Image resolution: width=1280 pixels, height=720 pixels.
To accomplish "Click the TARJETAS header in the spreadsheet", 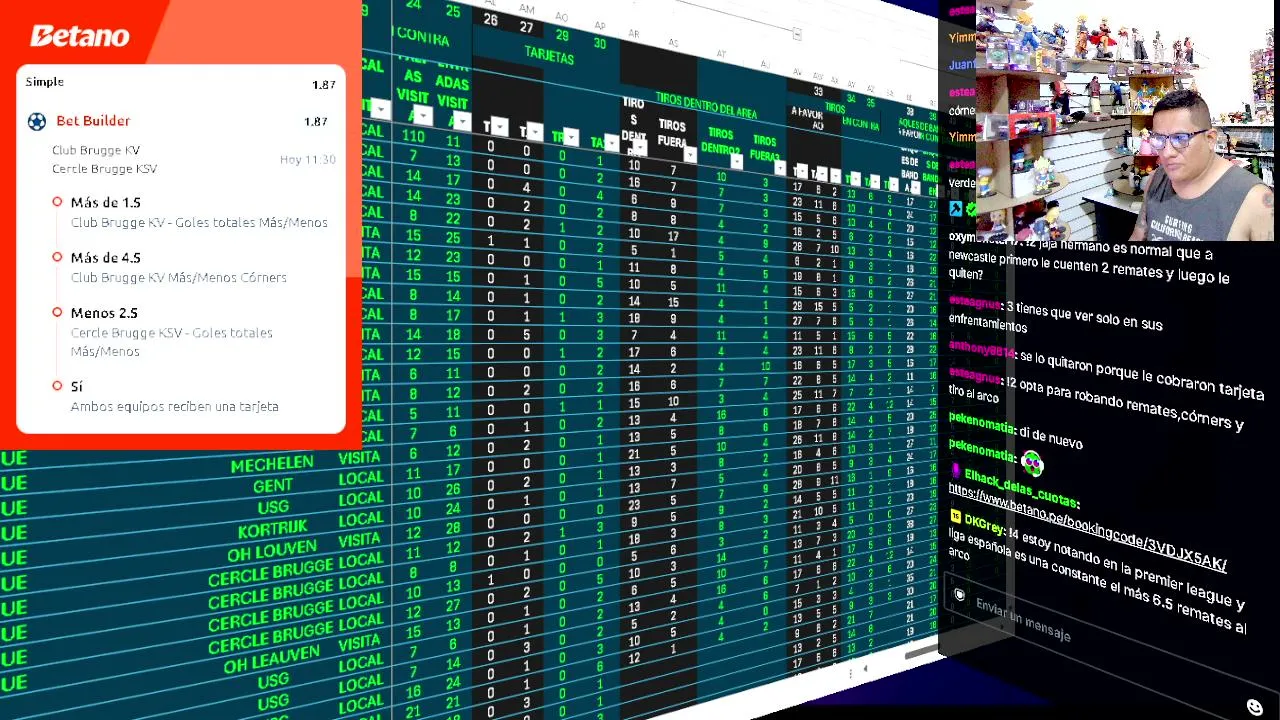I will click(549, 57).
